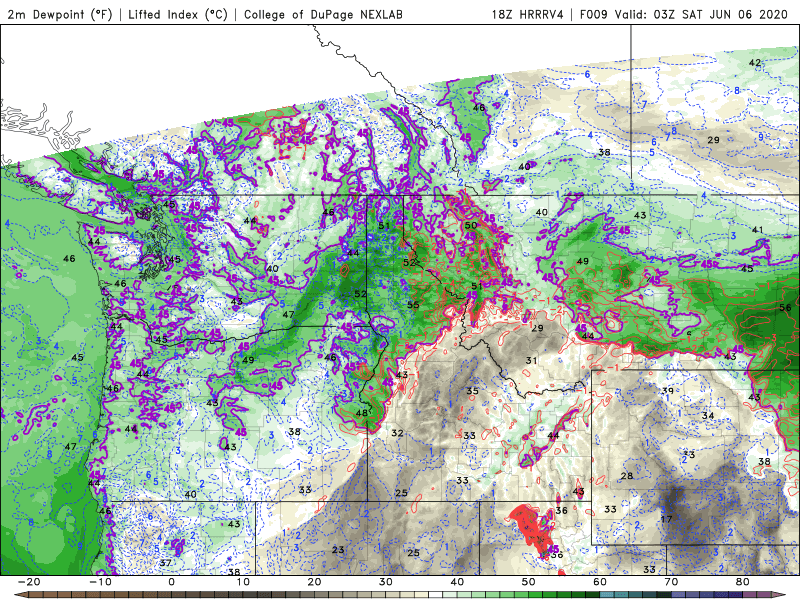Image resolution: width=800 pixels, height=600 pixels.
Task: Select the 60 label on the color scale
Action: pos(600,582)
